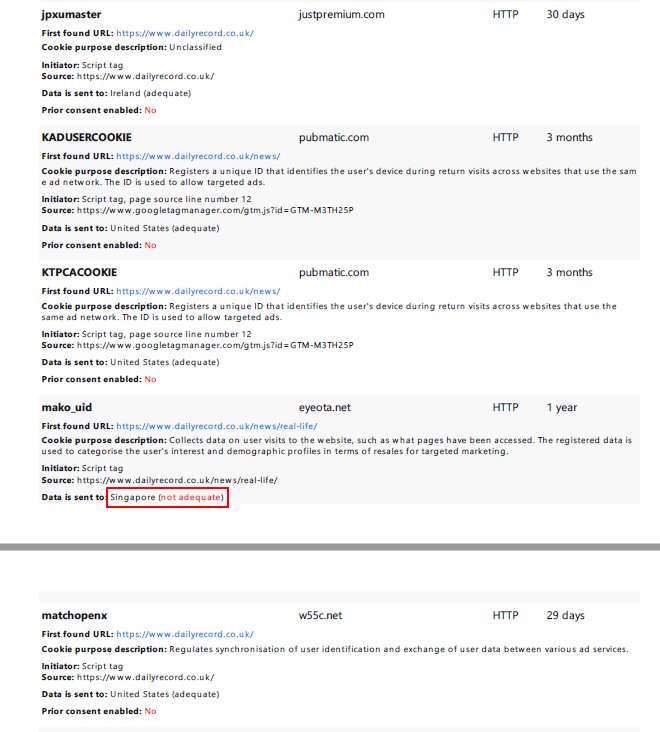Click 3 months expiry in KTPCACOOKIE row
This screenshot has height=732, width=660.
pyautogui.click(x=569, y=272)
